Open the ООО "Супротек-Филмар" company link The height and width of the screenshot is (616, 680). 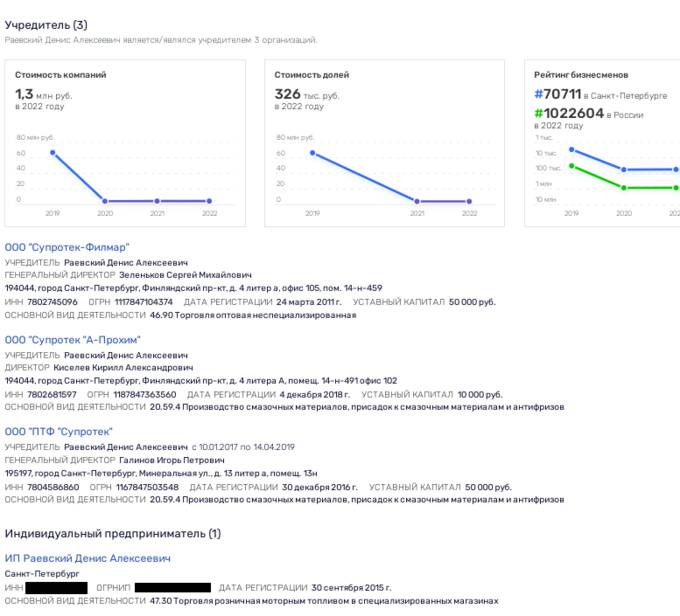[67, 247]
